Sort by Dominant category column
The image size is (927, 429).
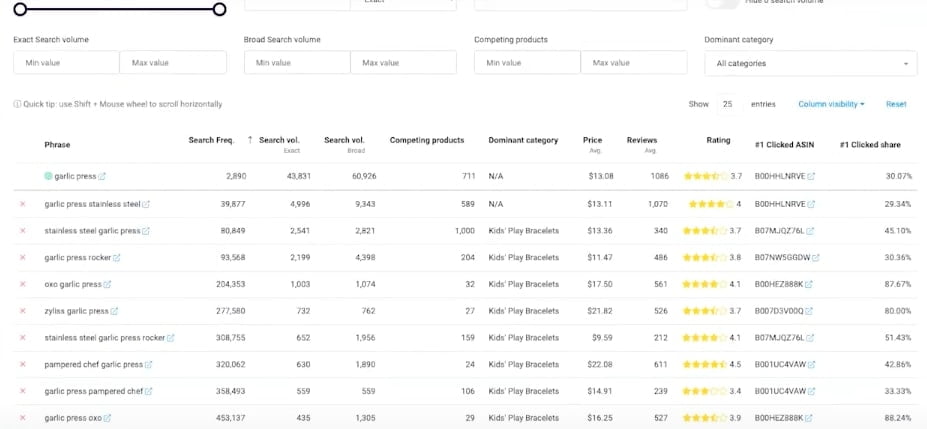tap(523, 141)
